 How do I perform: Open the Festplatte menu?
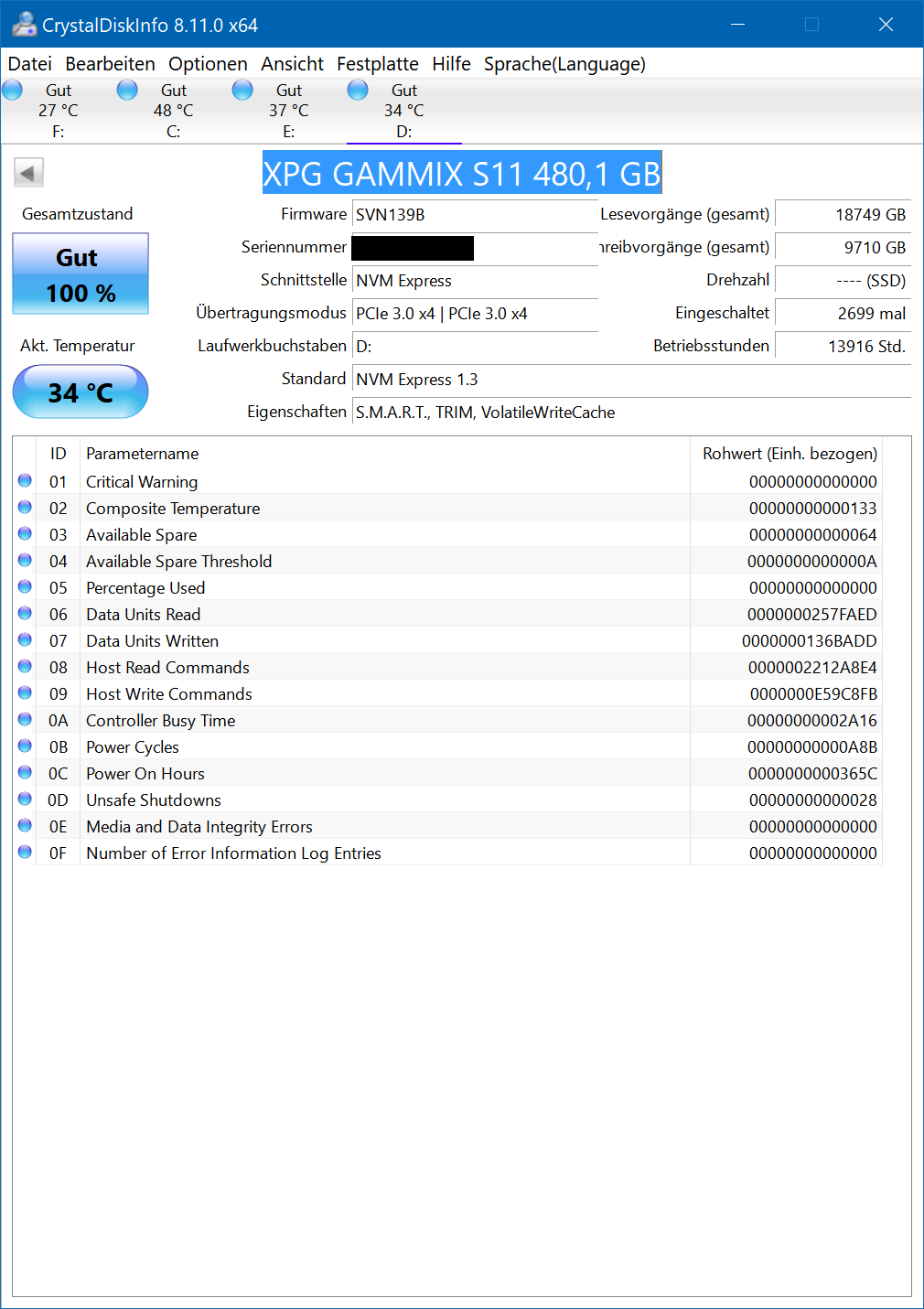(x=377, y=64)
